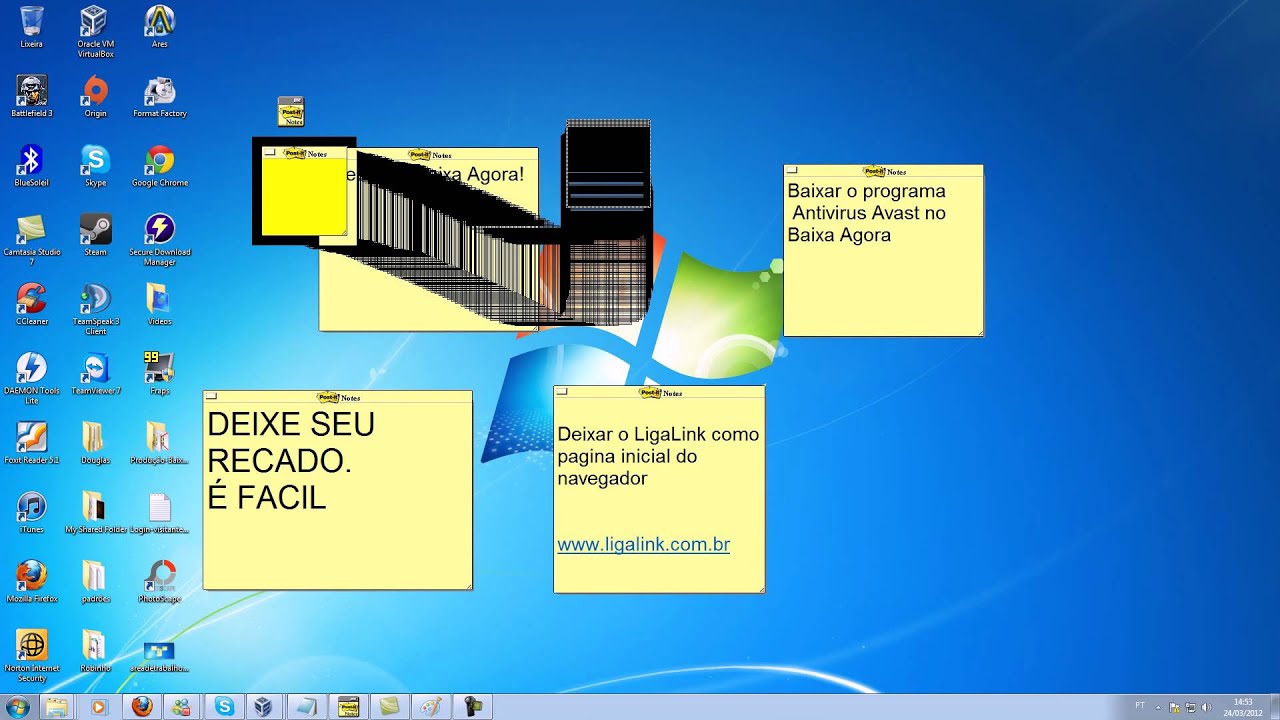The image size is (1280, 720).
Task: Click the PhotoScape desktop shortcut
Action: (x=160, y=580)
